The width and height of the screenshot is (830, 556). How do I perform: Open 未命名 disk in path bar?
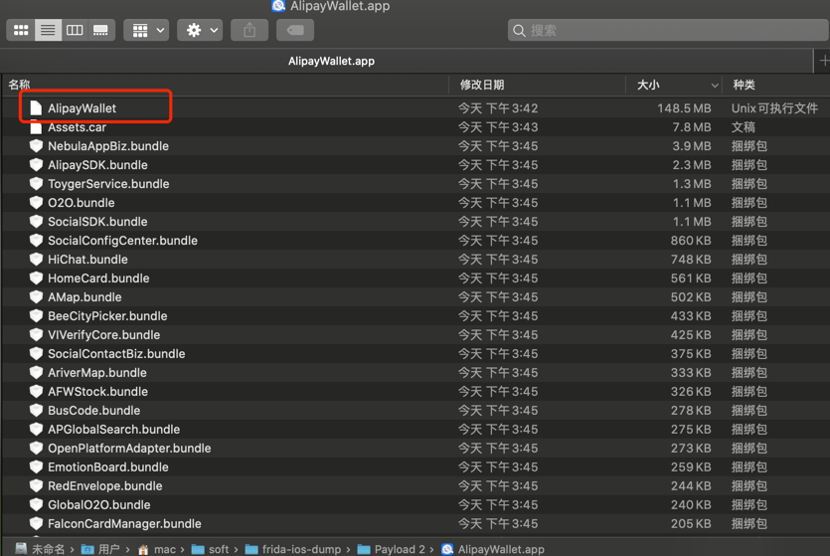[x=40, y=549]
